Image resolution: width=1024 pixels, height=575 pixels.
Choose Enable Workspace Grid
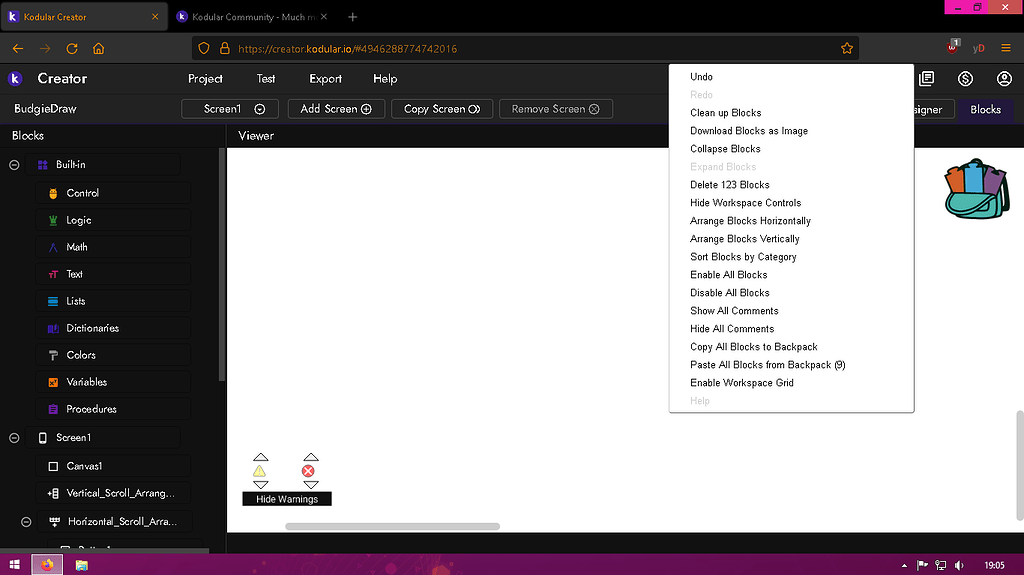(x=792, y=383)
